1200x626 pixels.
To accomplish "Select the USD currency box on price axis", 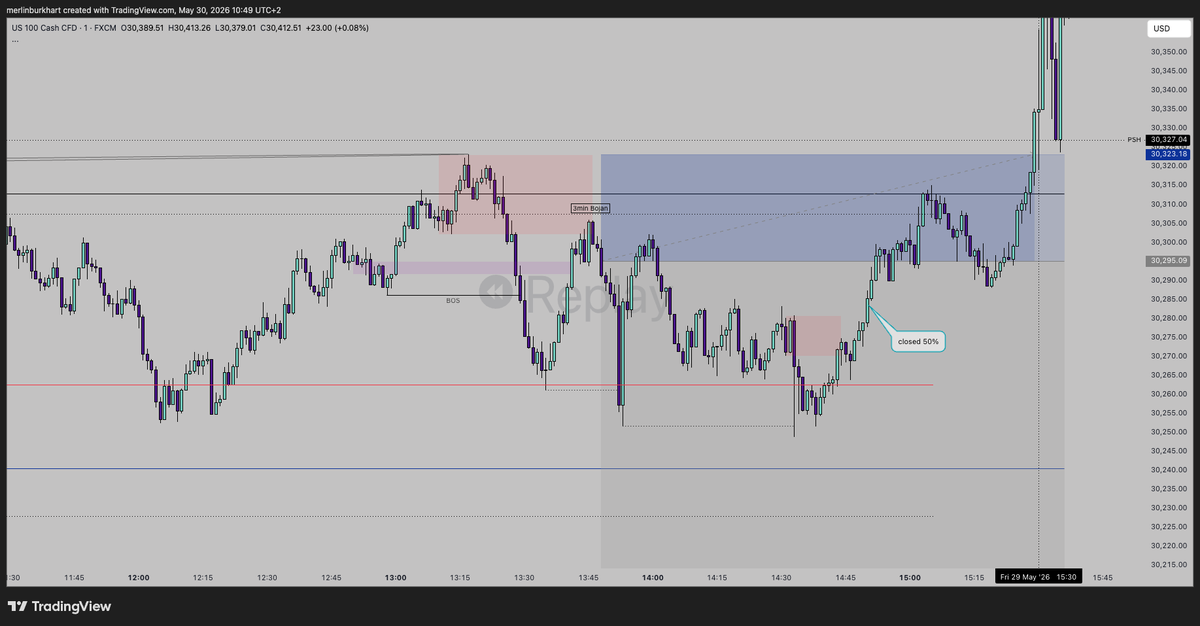I will click(x=1167, y=28).
